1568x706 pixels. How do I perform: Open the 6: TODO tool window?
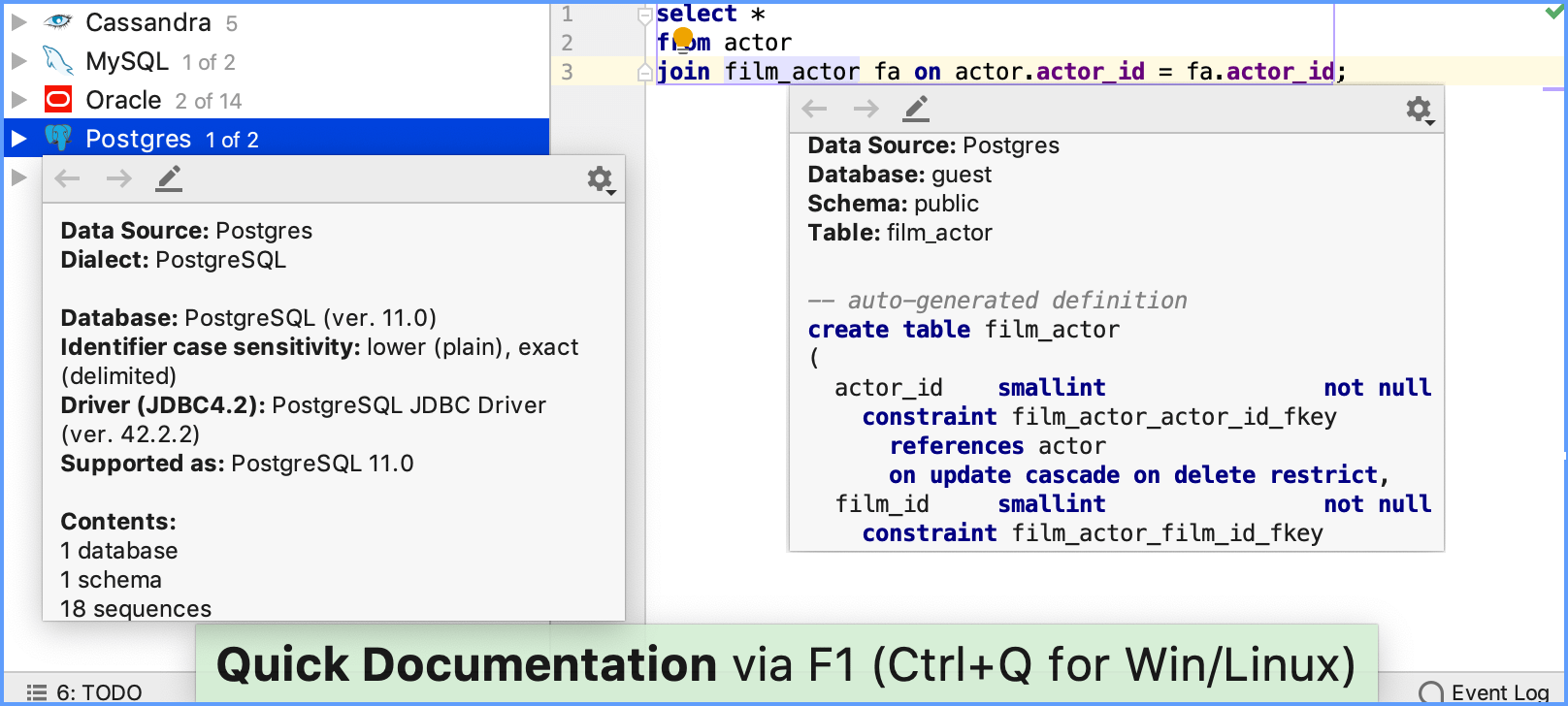(x=85, y=691)
